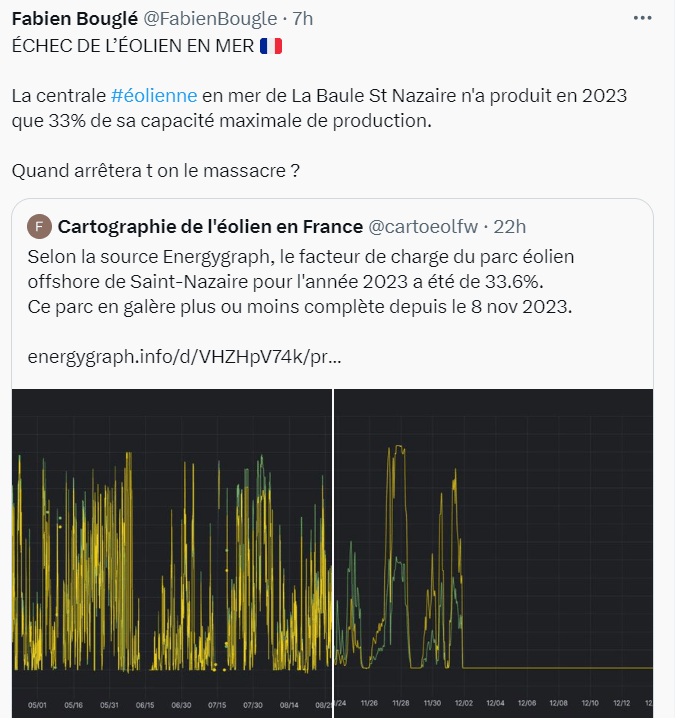
Task: Click the 'ÉCHEC DE L'ÉOLIEN EN MER' headline
Action: (x=132, y=46)
